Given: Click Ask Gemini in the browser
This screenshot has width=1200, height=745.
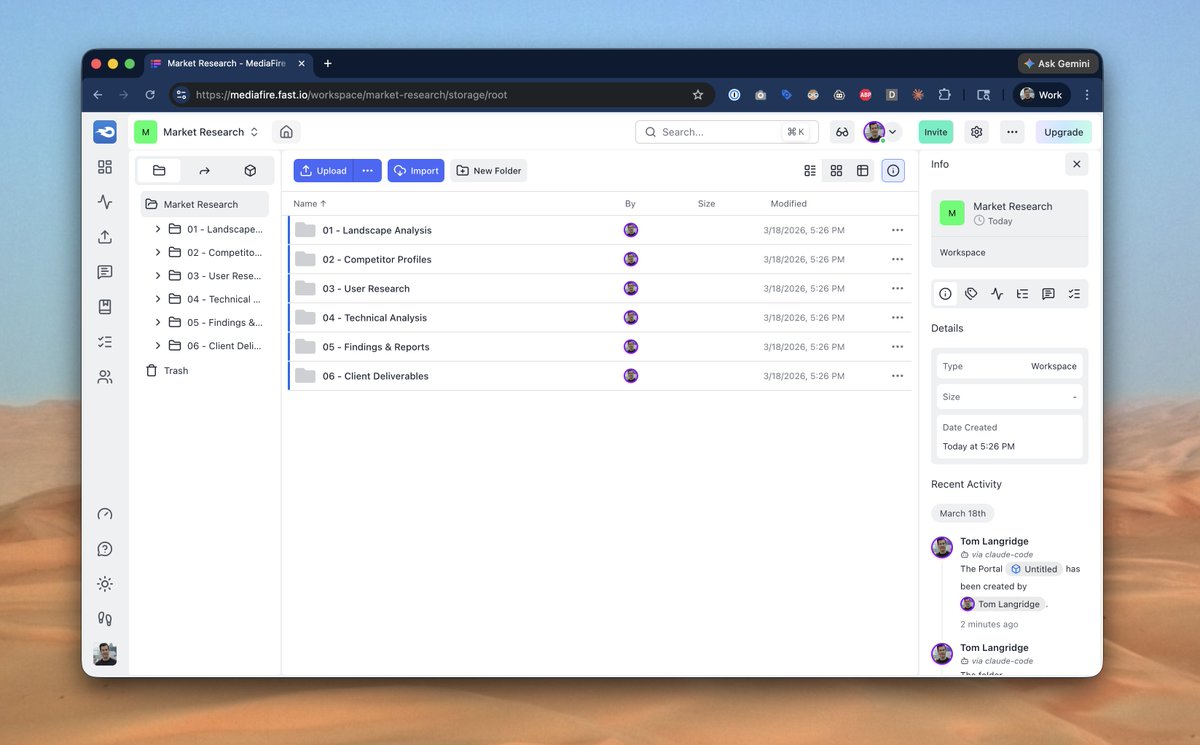Looking at the screenshot, I should pos(1059,63).
